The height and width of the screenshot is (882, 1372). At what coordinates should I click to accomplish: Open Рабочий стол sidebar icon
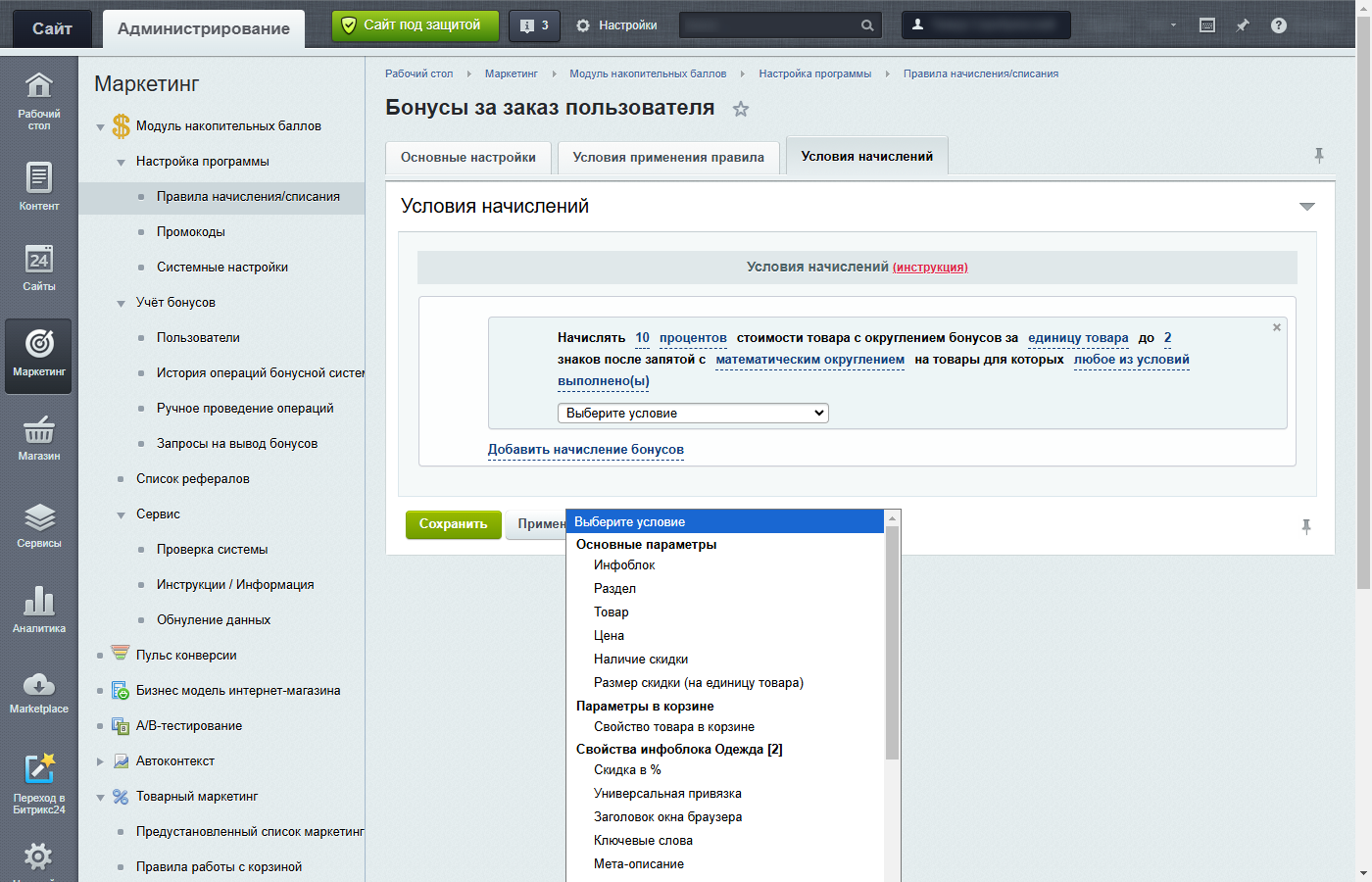click(38, 100)
